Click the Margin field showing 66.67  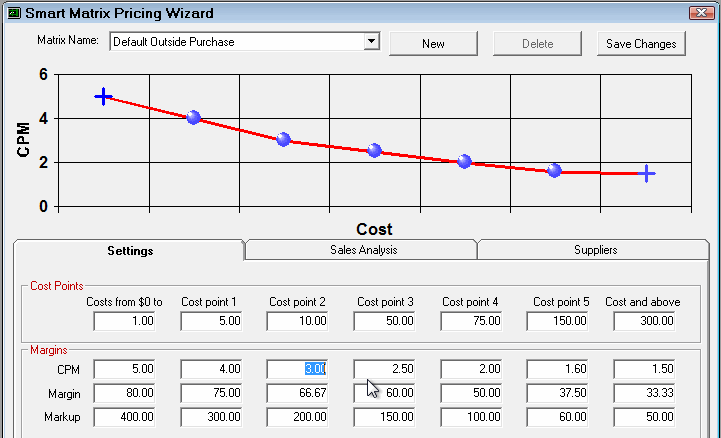[x=297, y=393]
